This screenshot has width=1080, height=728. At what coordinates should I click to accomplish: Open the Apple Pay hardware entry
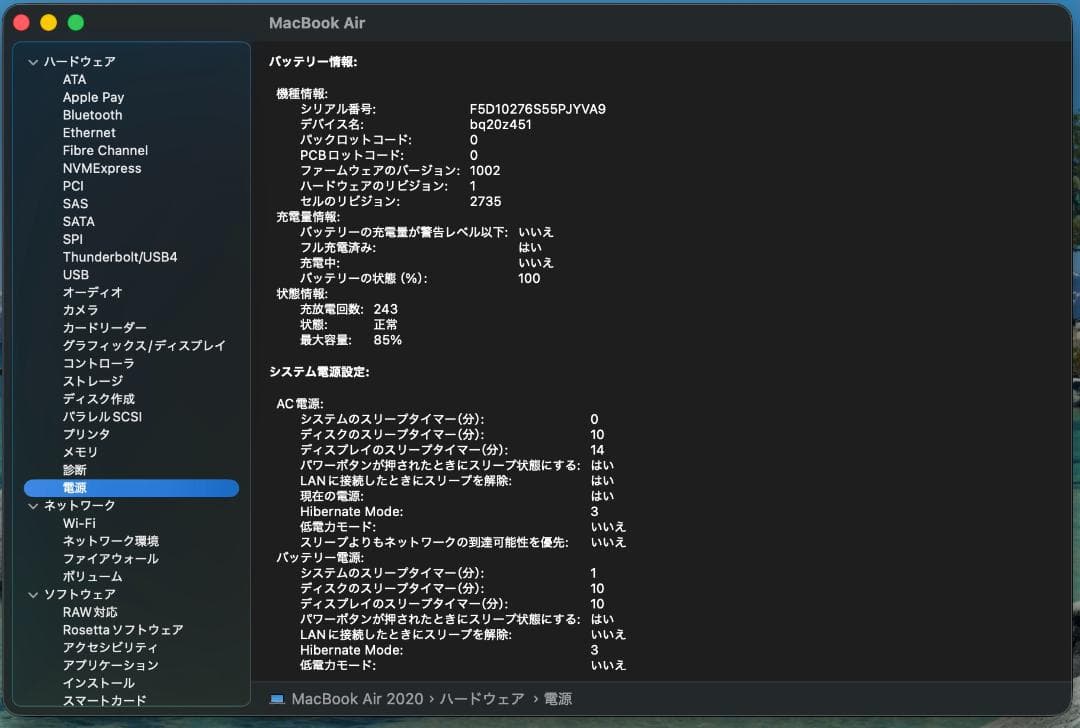pos(93,97)
